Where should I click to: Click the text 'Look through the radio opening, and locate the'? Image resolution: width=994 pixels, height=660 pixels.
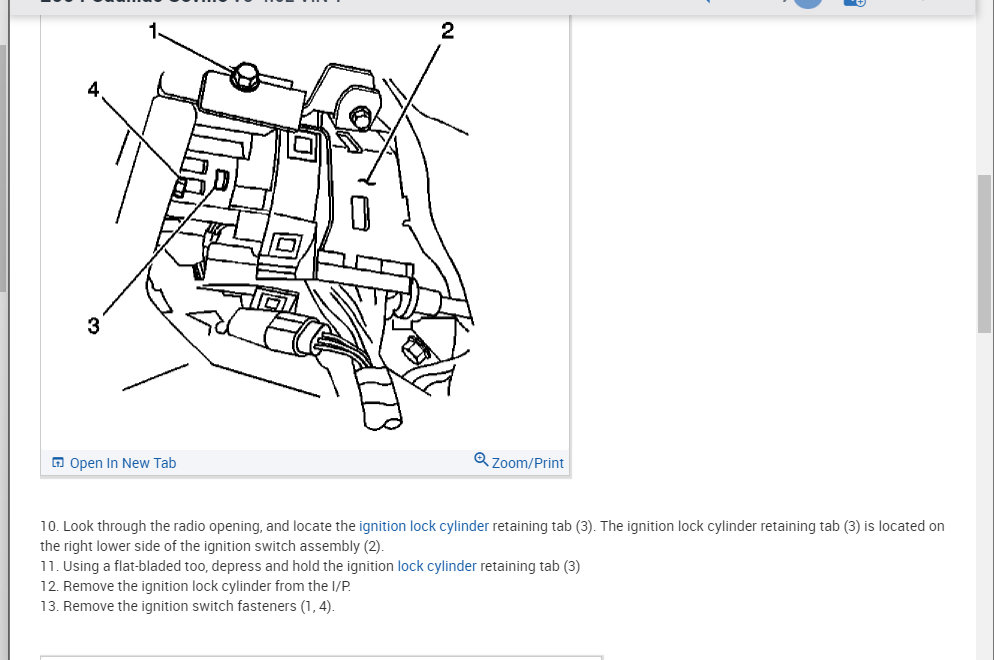(x=209, y=526)
